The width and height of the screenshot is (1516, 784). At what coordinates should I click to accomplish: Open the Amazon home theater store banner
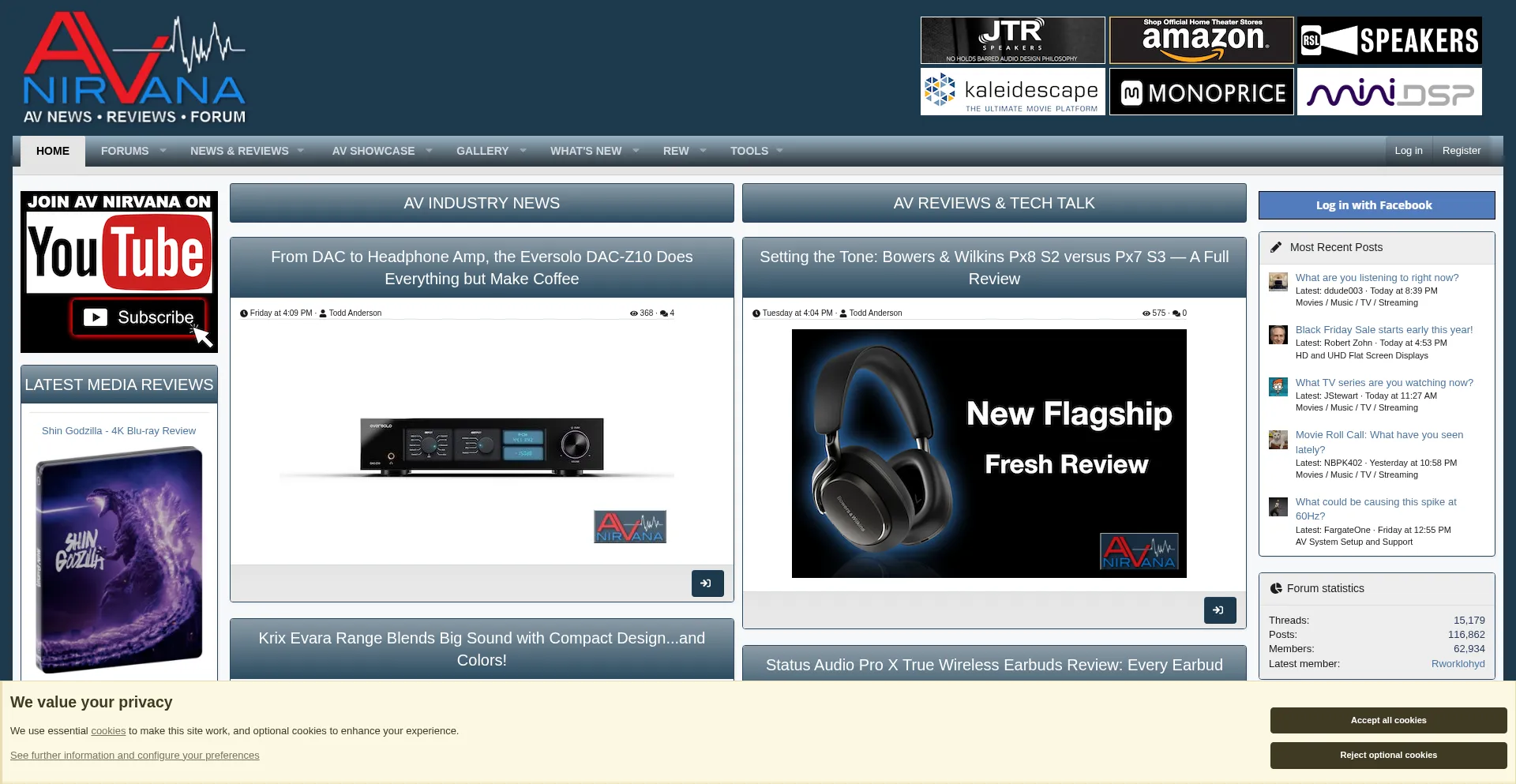pyautogui.click(x=1201, y=40)
